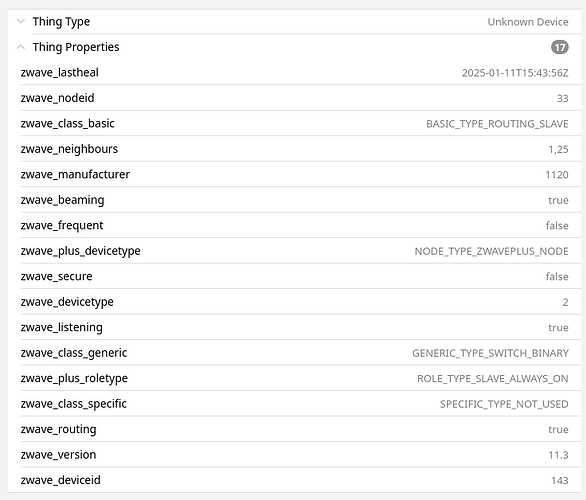Select the zwave_listening property name

point(62,327)
